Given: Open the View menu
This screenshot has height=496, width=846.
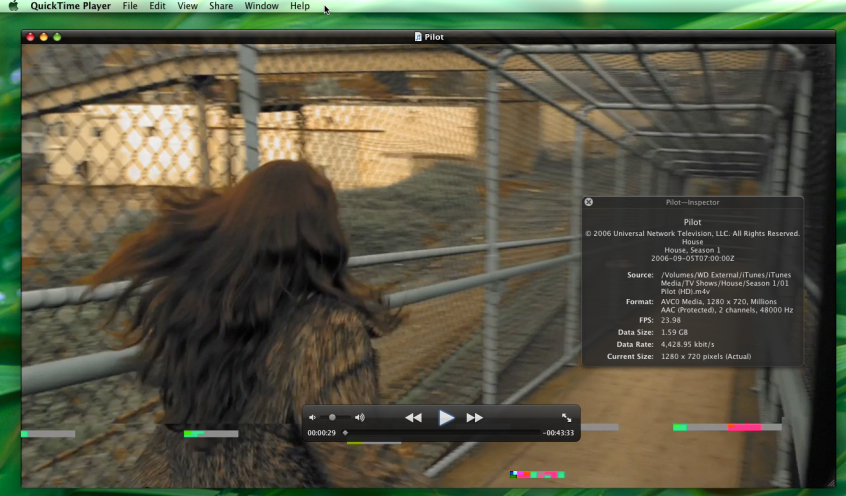Looking at the screenshot, I should click(x=188, y=6).
